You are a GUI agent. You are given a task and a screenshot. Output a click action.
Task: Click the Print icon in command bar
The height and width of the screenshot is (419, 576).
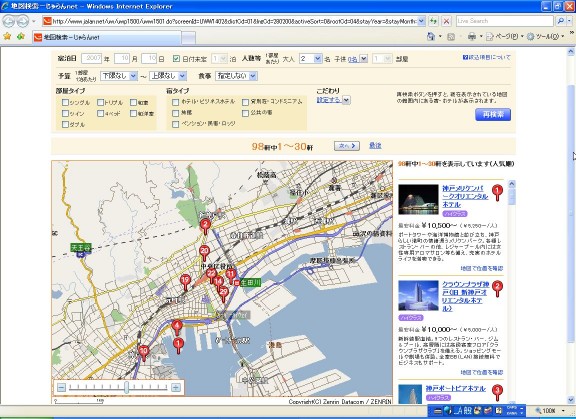point(472,36)
